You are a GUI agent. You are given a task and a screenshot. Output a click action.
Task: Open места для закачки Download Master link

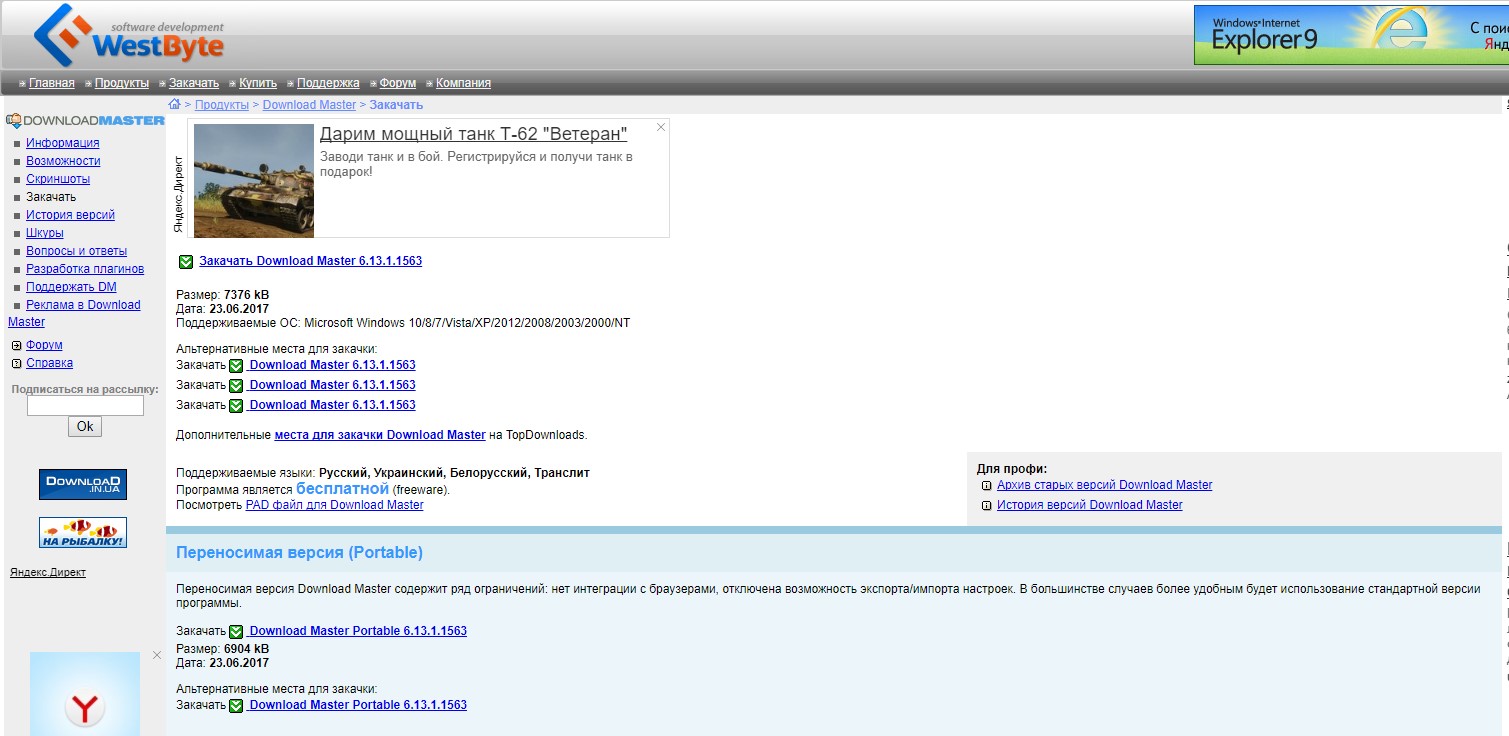click(x=380, y=435)
